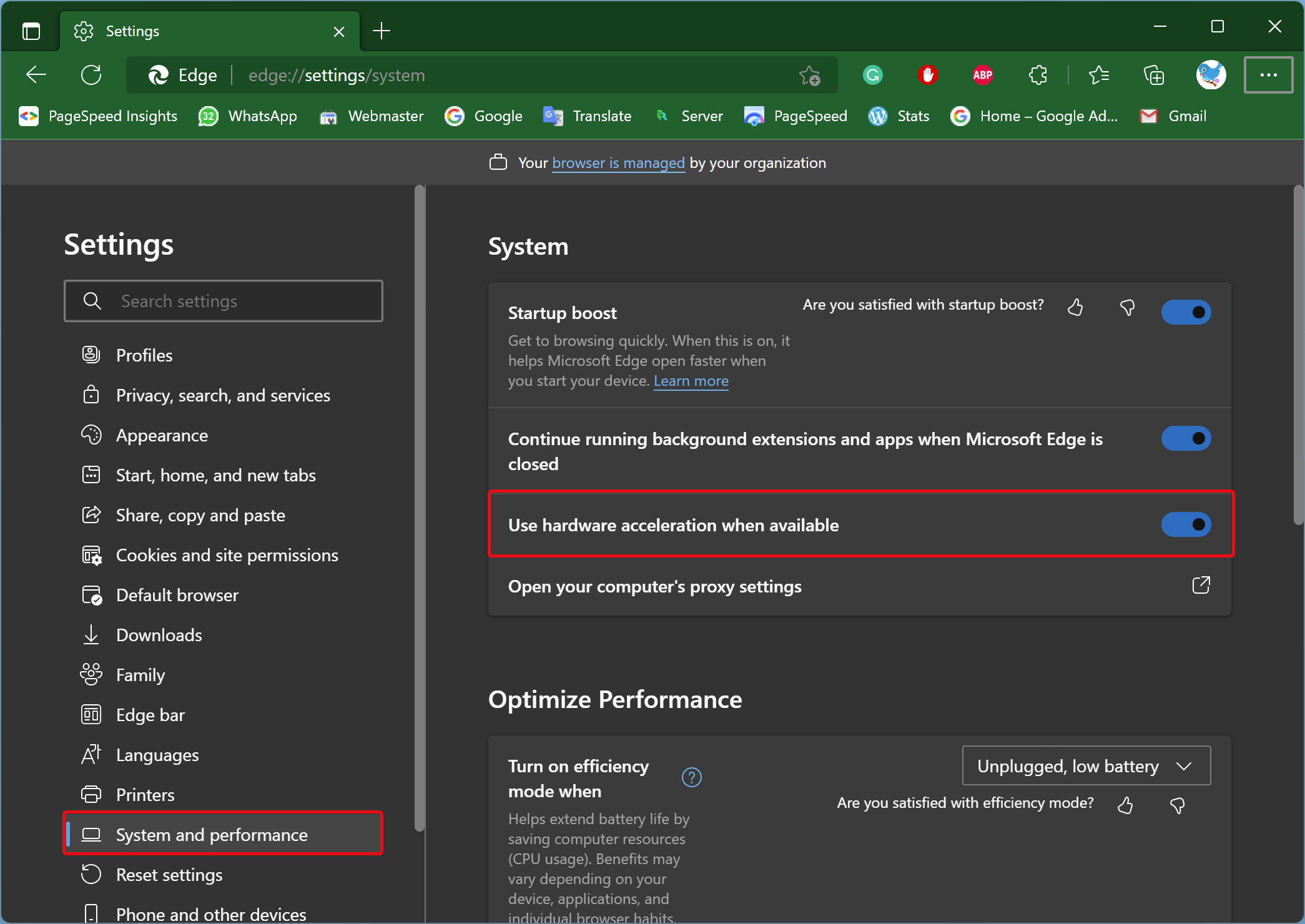
Task: Expand efficiency mode dropdown selector
Action: 1085,766
